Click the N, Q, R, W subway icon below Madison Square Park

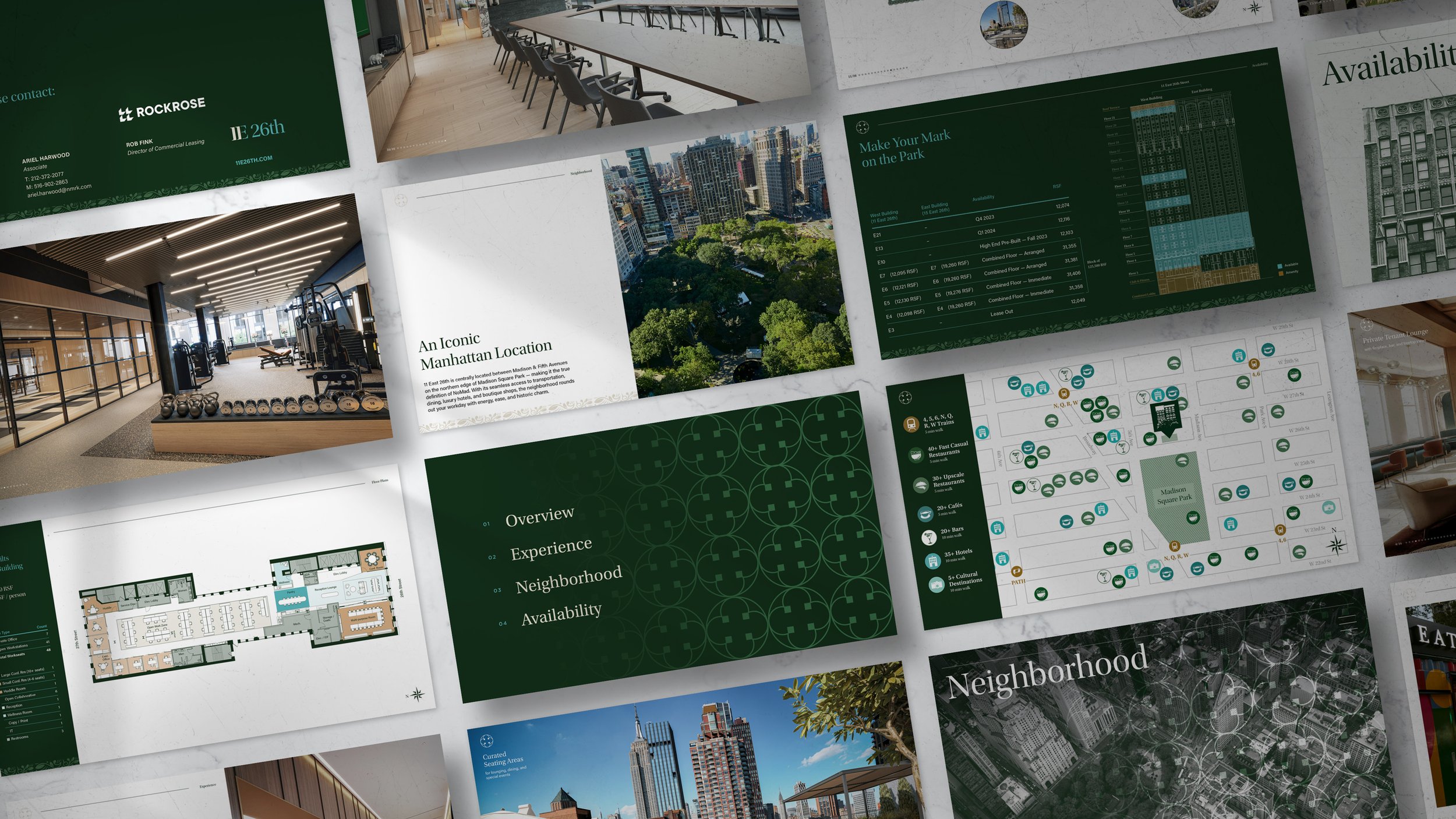coord(1175,546)
